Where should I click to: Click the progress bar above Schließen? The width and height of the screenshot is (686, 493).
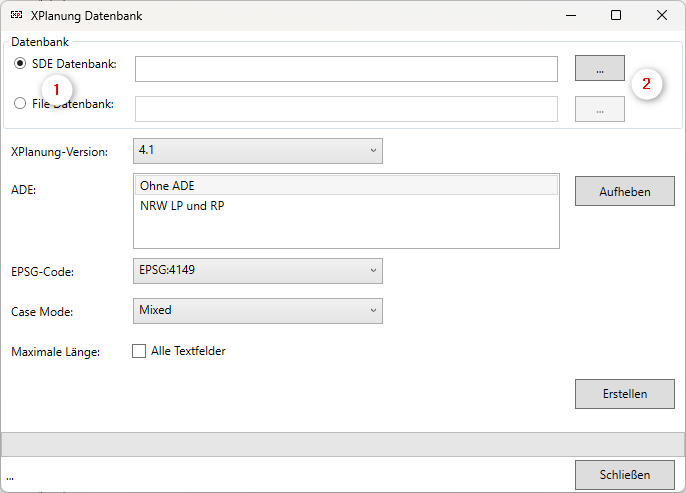(x=343, y=444)
